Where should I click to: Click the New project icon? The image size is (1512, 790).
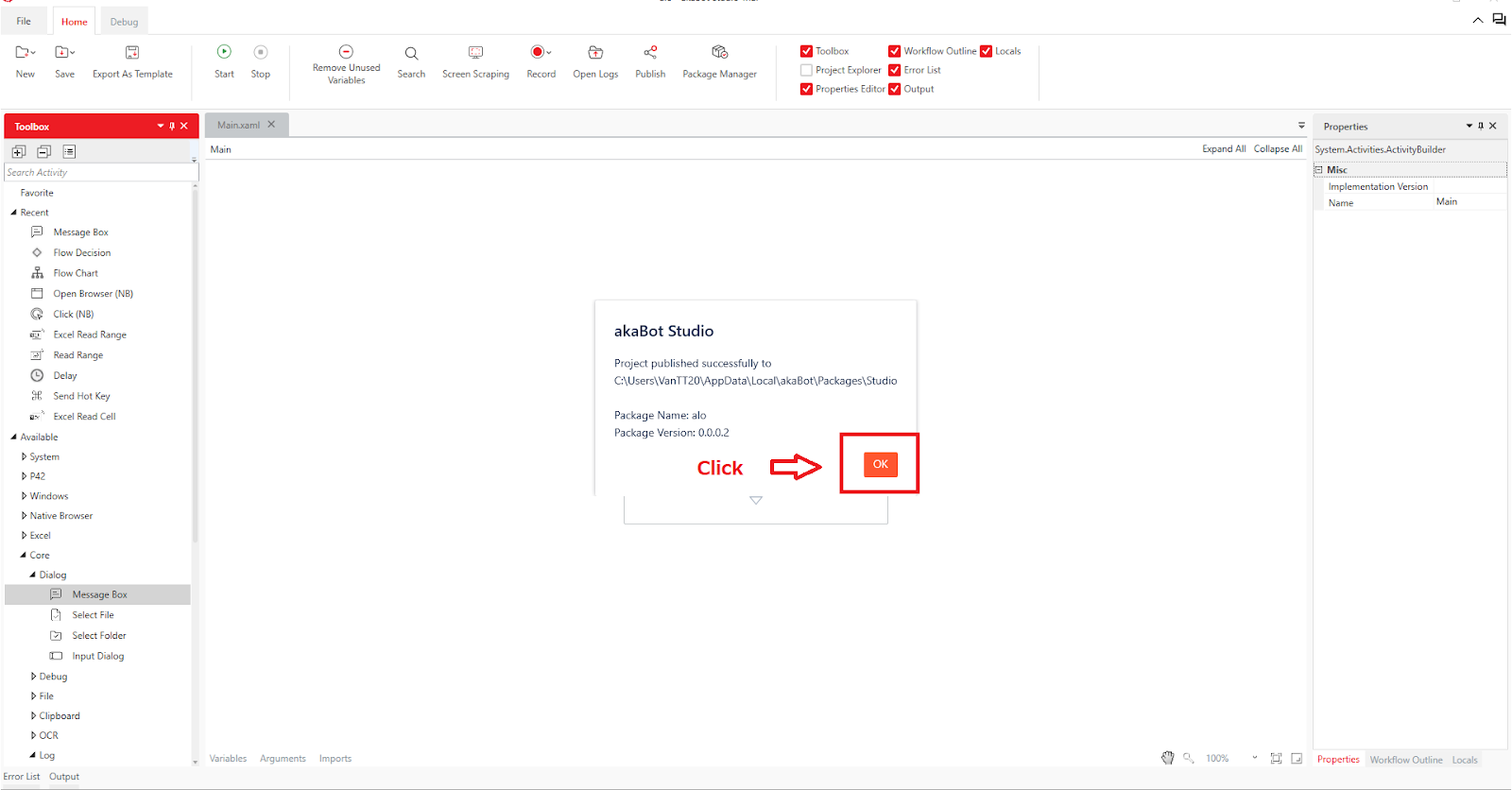[x=25, y=52]
